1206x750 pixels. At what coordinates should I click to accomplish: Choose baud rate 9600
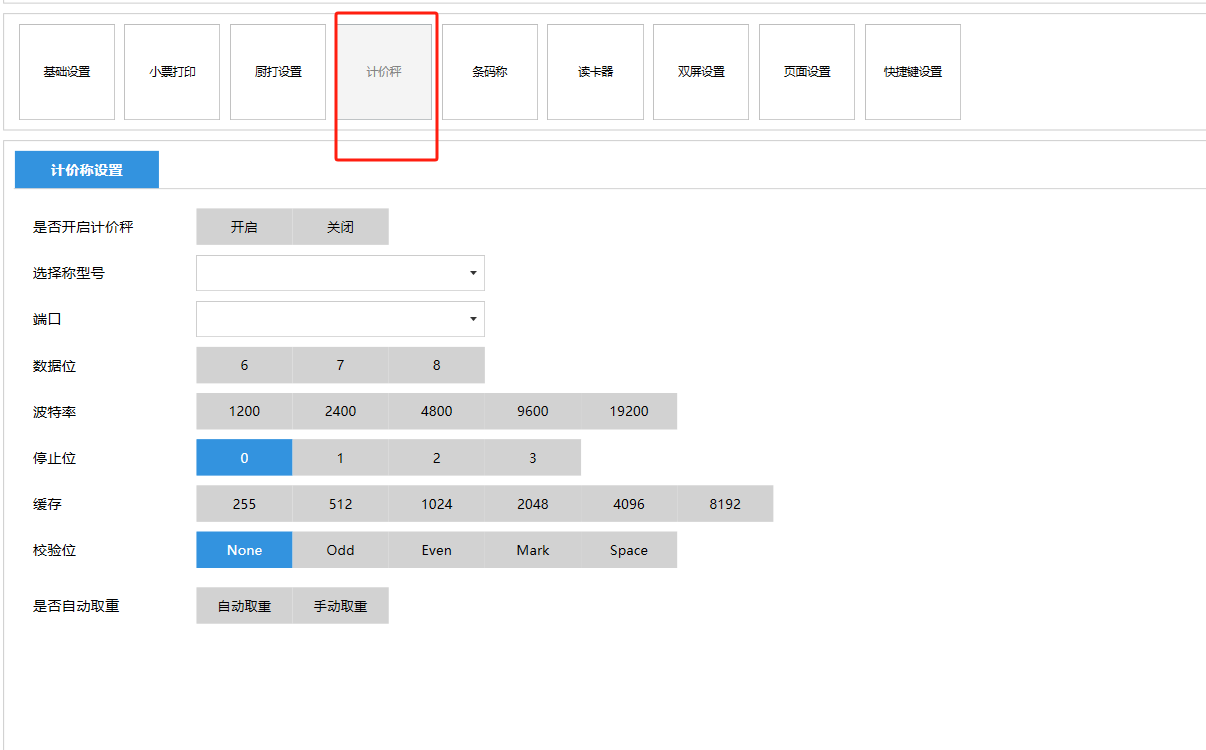pos(532,411)
